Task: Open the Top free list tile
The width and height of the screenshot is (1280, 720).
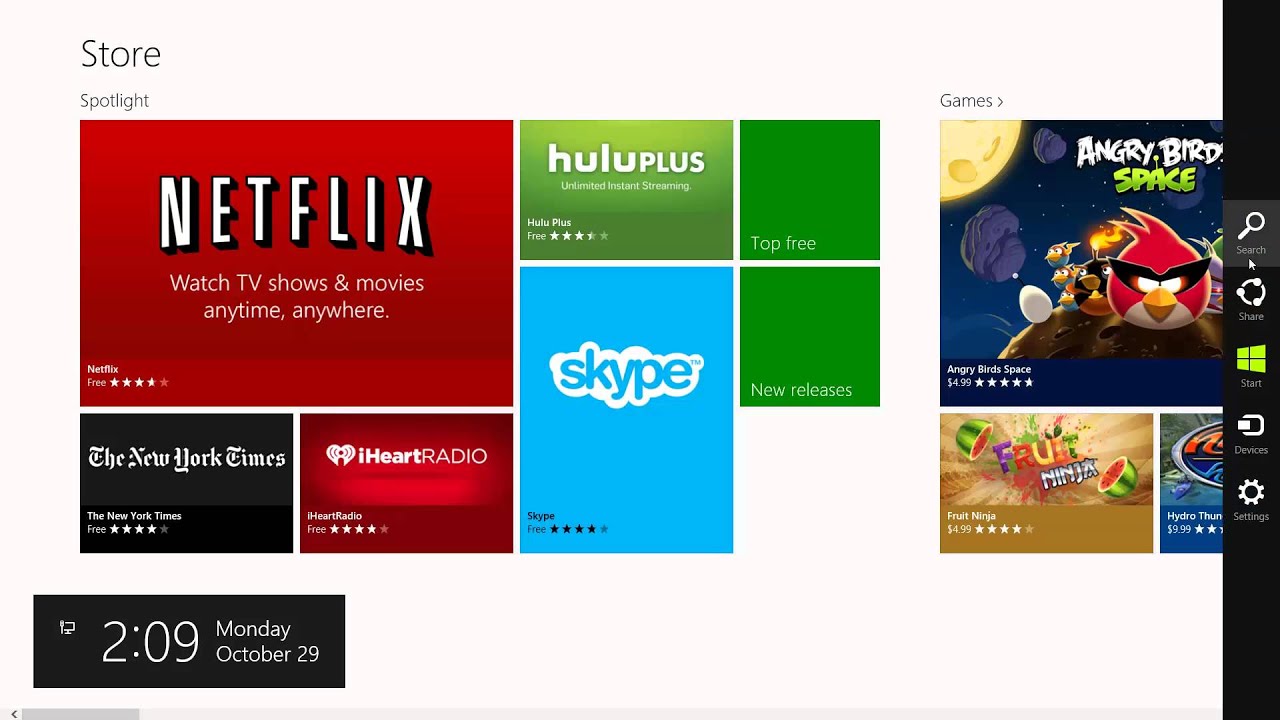Action: point(810,190)
